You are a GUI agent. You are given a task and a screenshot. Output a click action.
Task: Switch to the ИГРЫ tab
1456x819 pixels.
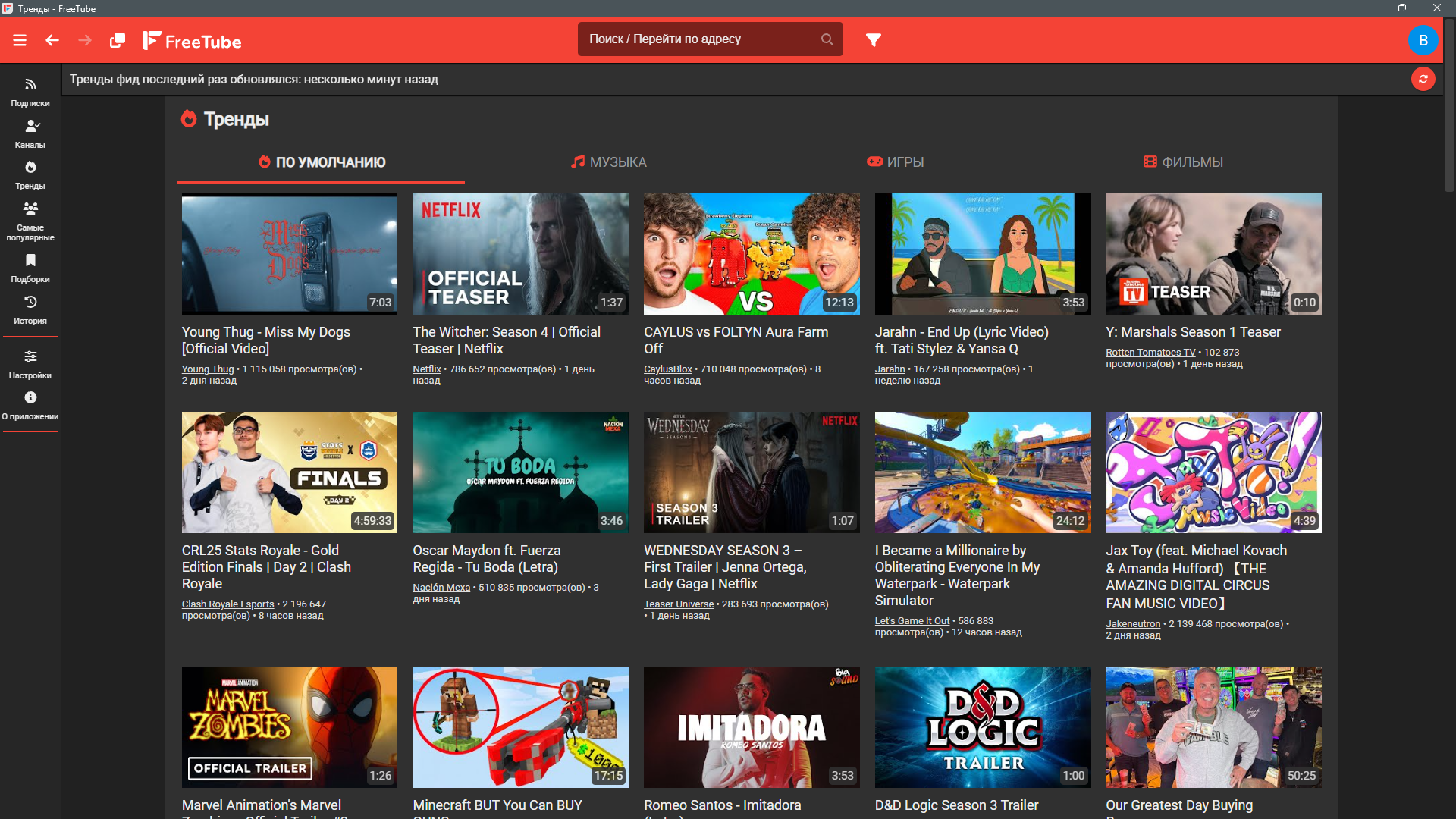[896, 162]
